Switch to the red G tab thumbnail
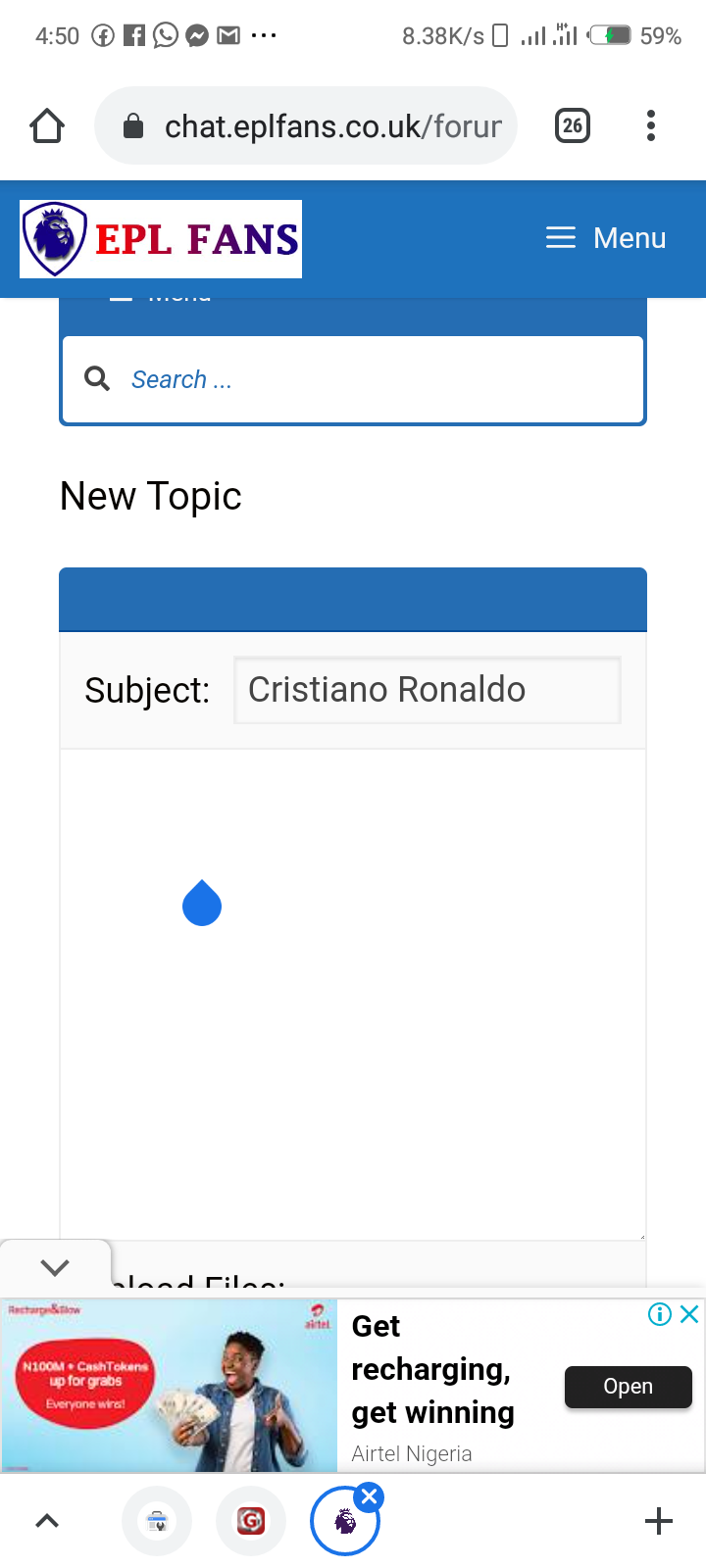Image resolution: width=706 pixels, height=1568 pixels. pyautogui.click(x=251, y=1521)
